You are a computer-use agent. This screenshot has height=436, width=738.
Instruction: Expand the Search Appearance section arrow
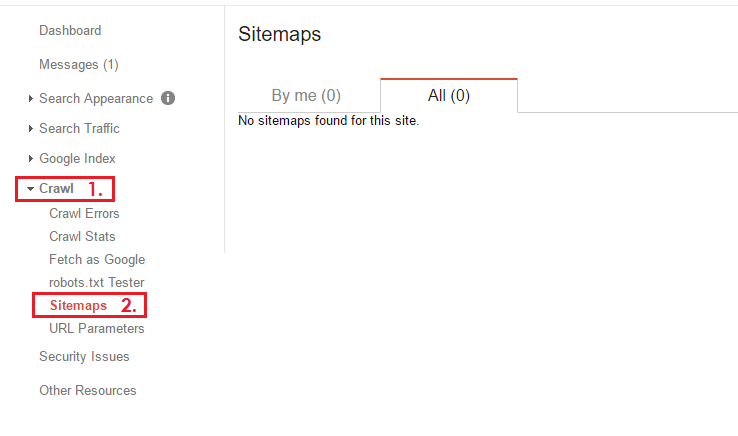tap(31, 98)
